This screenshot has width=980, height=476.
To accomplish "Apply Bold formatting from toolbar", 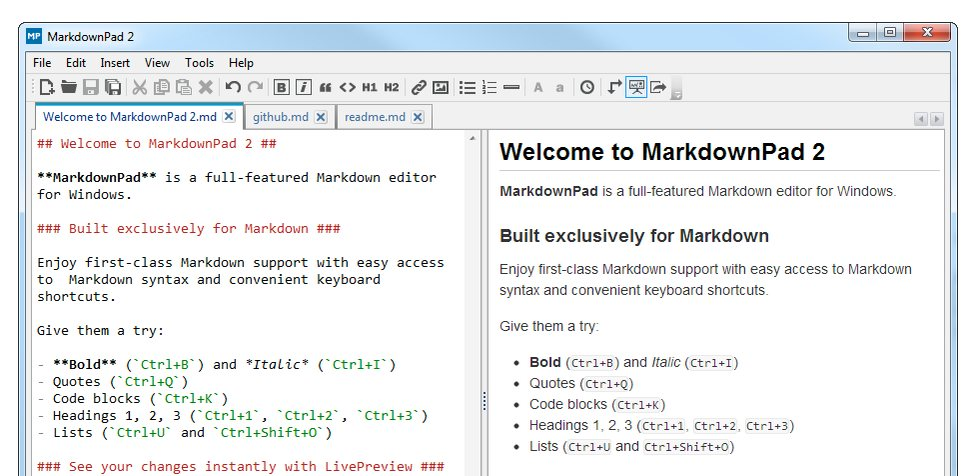I will pyautogui.click(x=282, y=87).
